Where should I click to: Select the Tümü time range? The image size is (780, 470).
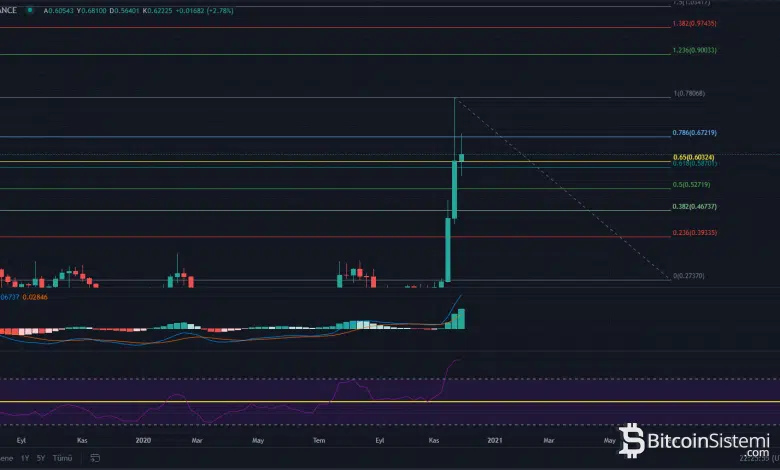pos(62,458)
